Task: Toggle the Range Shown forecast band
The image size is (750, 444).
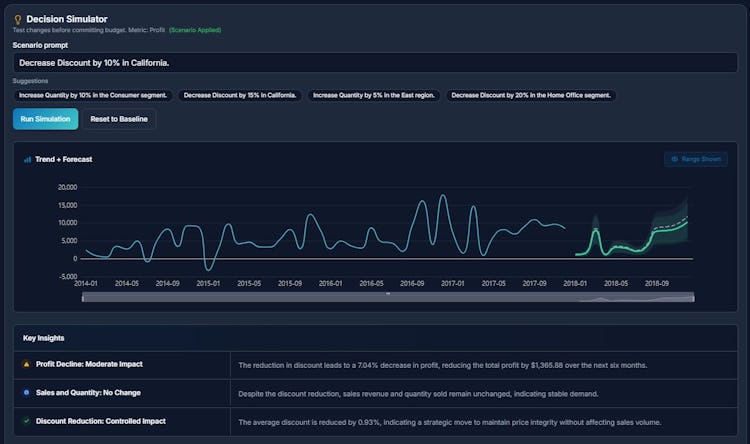Action: click(696, 159)
